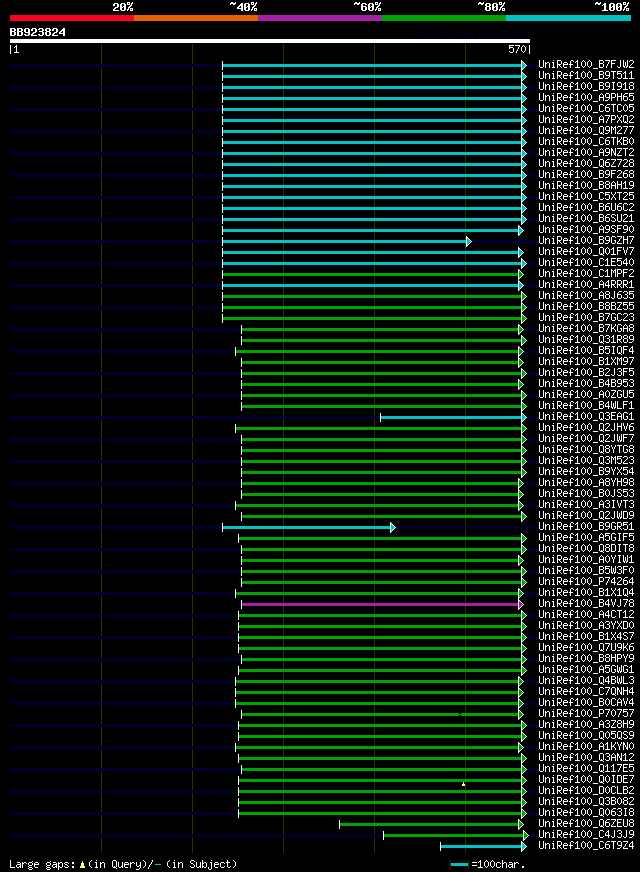Select the UniRef100_B4B953 label
Image resolution: width=640 pixels, height=872 pixels.
pyautogui.click(x=586, y=384)
